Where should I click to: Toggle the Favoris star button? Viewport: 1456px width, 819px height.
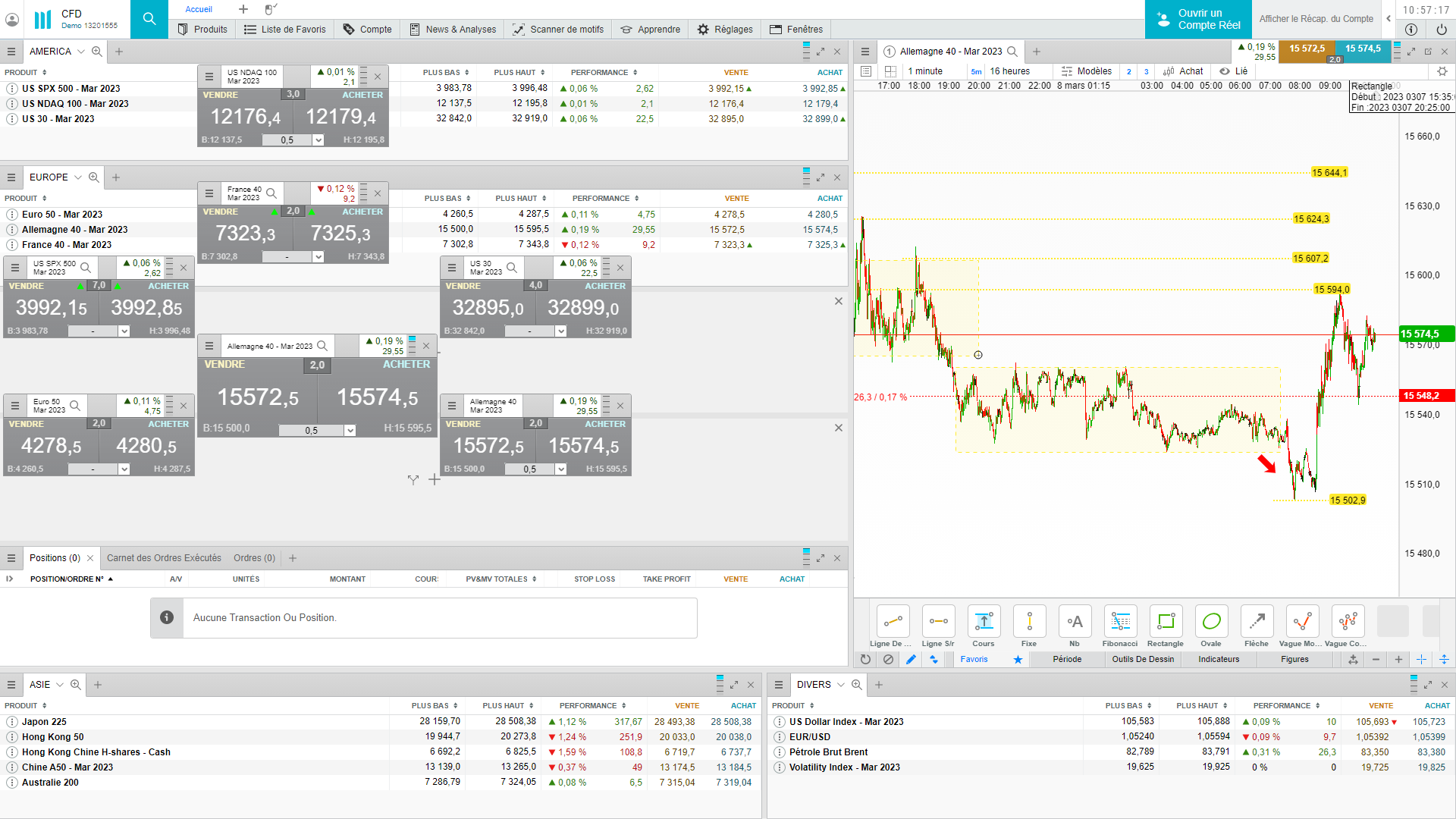(1018, 660)
